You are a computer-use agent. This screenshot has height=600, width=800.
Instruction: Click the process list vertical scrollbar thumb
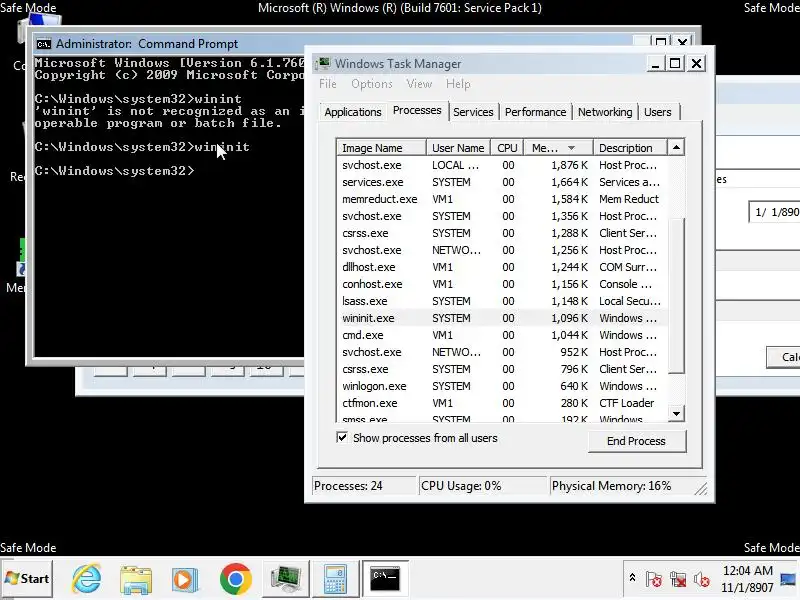676,296
